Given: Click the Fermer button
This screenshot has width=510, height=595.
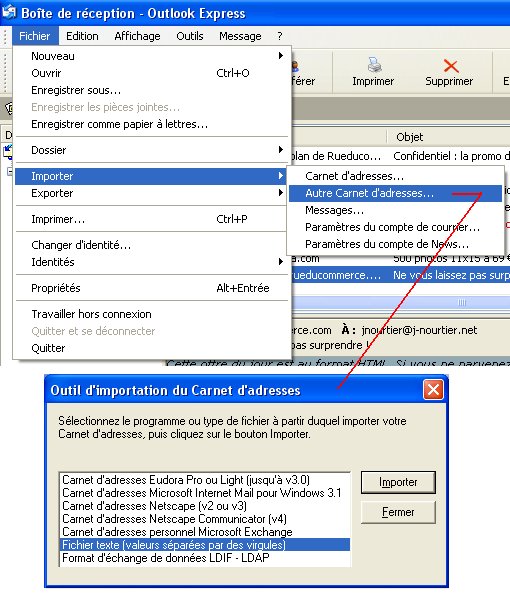Looking at the screenshot, I should click(398, 512).
